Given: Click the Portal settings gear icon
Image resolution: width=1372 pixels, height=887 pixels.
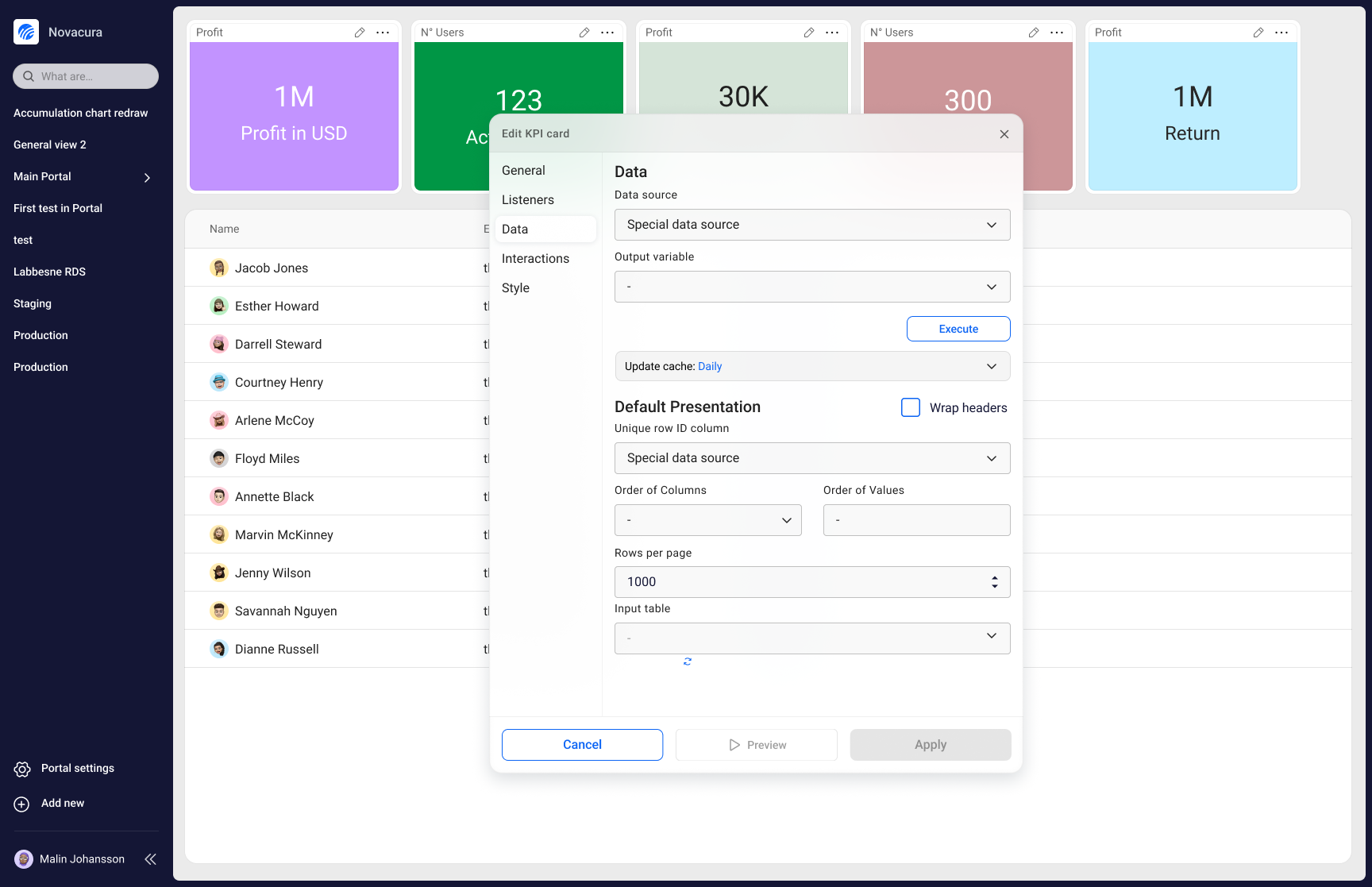Looking at the screenshot, I should 21,769.
